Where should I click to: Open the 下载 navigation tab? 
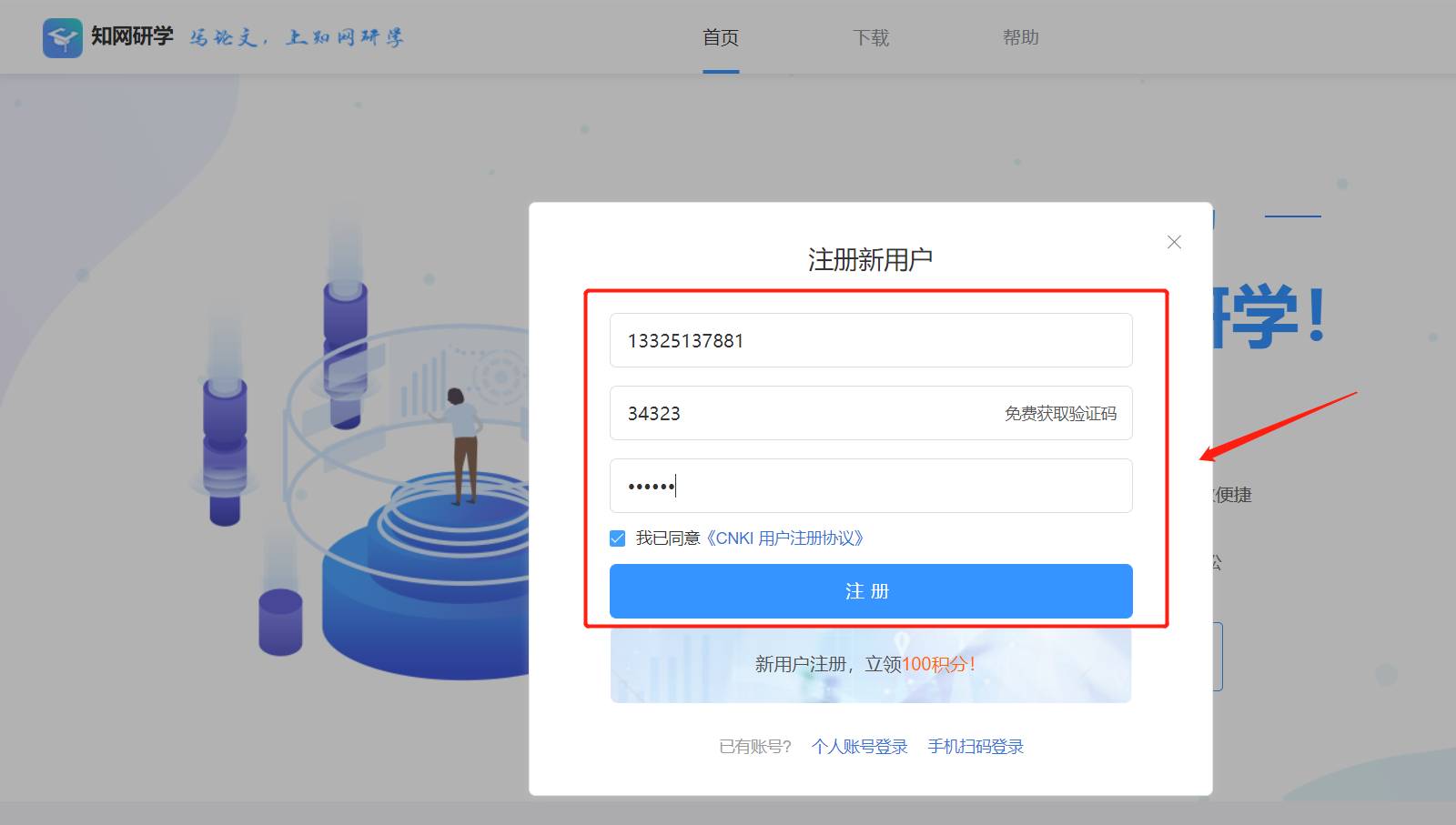pos(871,38)
